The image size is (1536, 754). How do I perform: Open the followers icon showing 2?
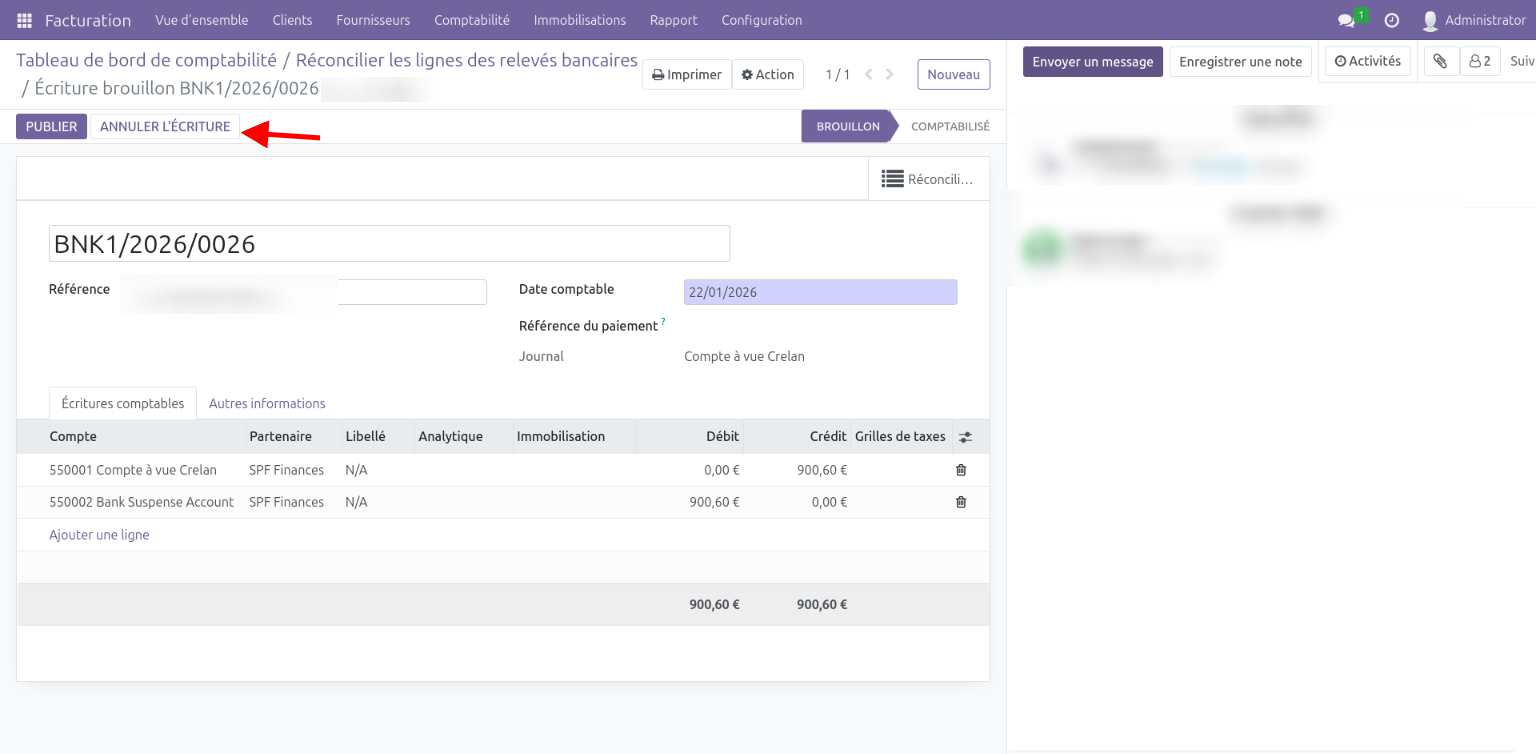pyautogui.click(x=1480, y=61)
